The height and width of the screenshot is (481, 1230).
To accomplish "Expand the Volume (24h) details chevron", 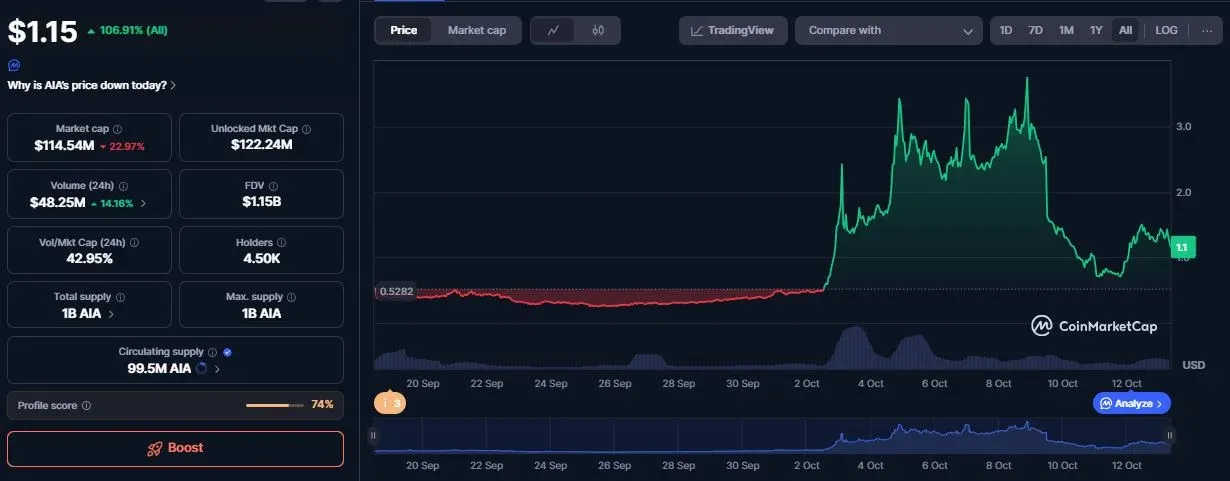I will (142, 202).
